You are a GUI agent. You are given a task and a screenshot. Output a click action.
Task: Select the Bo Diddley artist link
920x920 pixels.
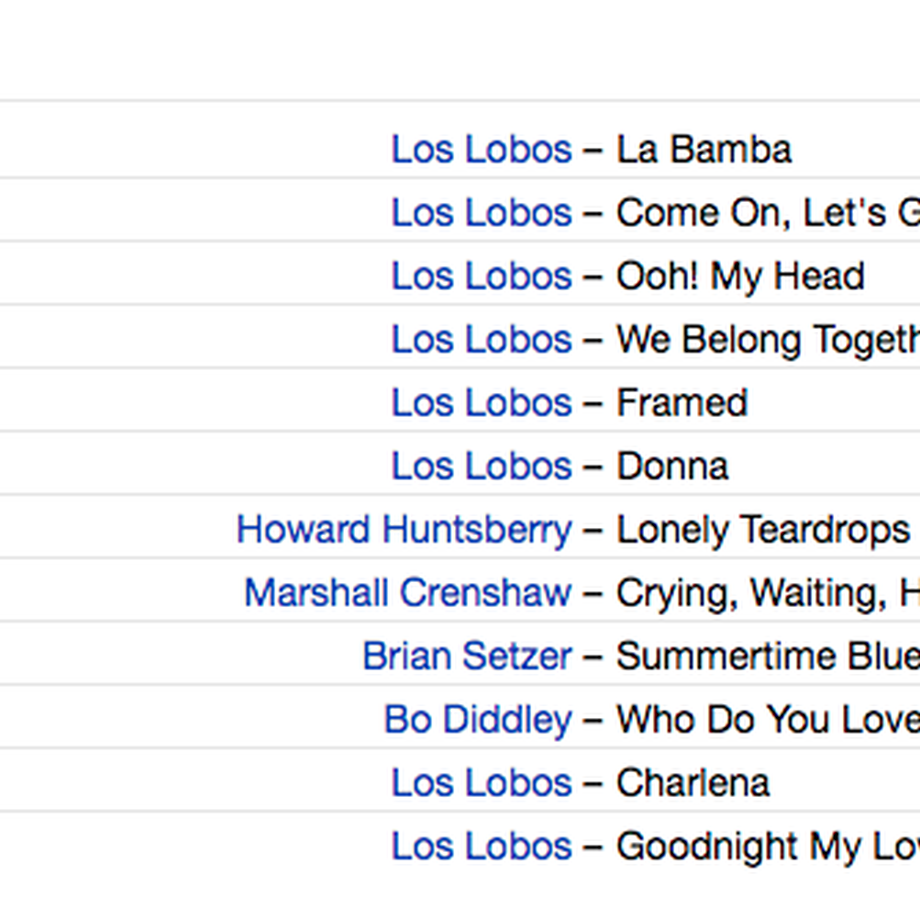[478, 721]
